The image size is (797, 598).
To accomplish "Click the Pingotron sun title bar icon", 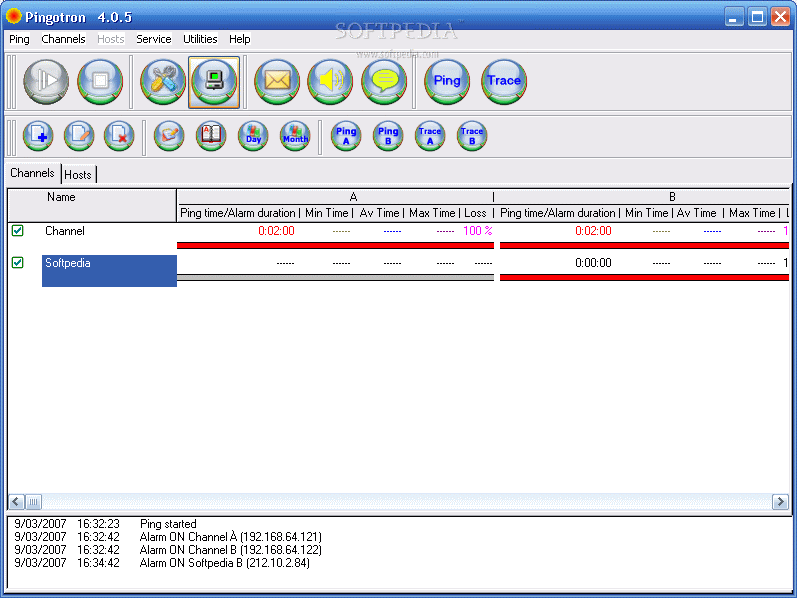I will pos(13,16).
